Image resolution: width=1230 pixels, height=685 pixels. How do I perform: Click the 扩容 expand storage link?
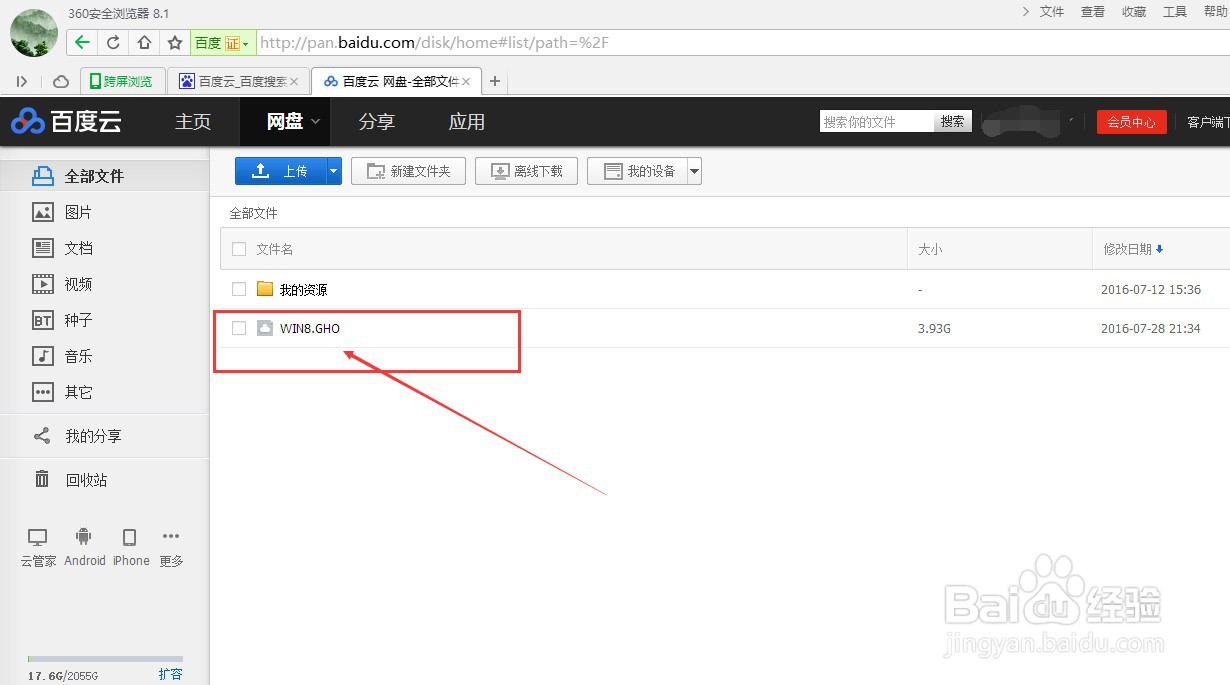point(170,674)
